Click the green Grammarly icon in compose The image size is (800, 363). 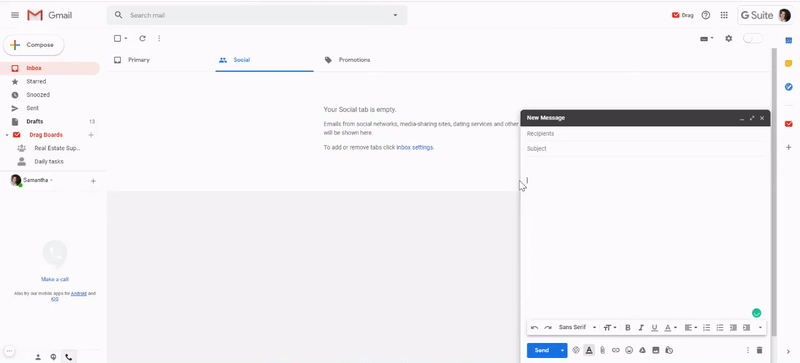point(757,313)
